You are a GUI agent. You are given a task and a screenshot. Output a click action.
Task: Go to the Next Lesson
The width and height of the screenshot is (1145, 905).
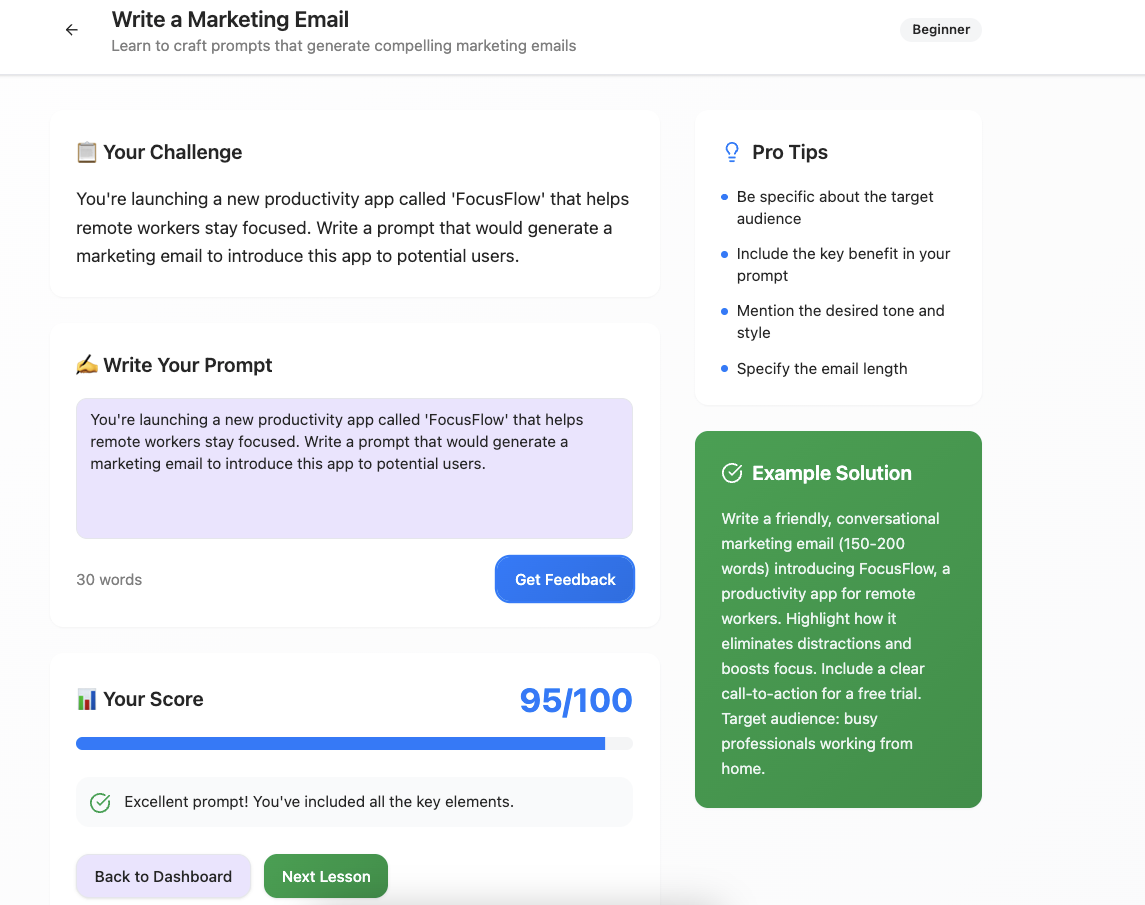tap(326, 876)
